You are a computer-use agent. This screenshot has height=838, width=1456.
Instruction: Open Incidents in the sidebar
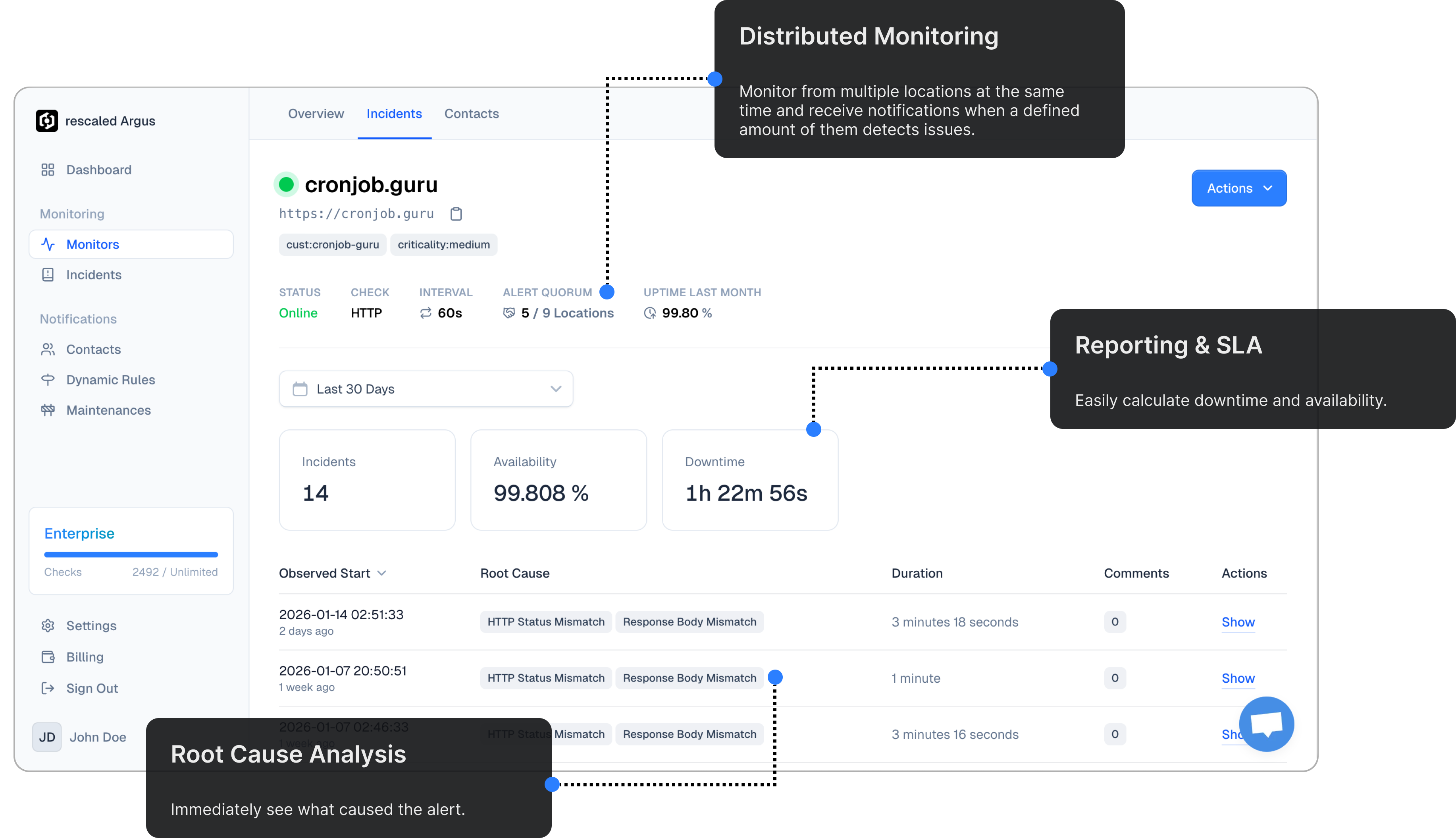tap(93, 275)
